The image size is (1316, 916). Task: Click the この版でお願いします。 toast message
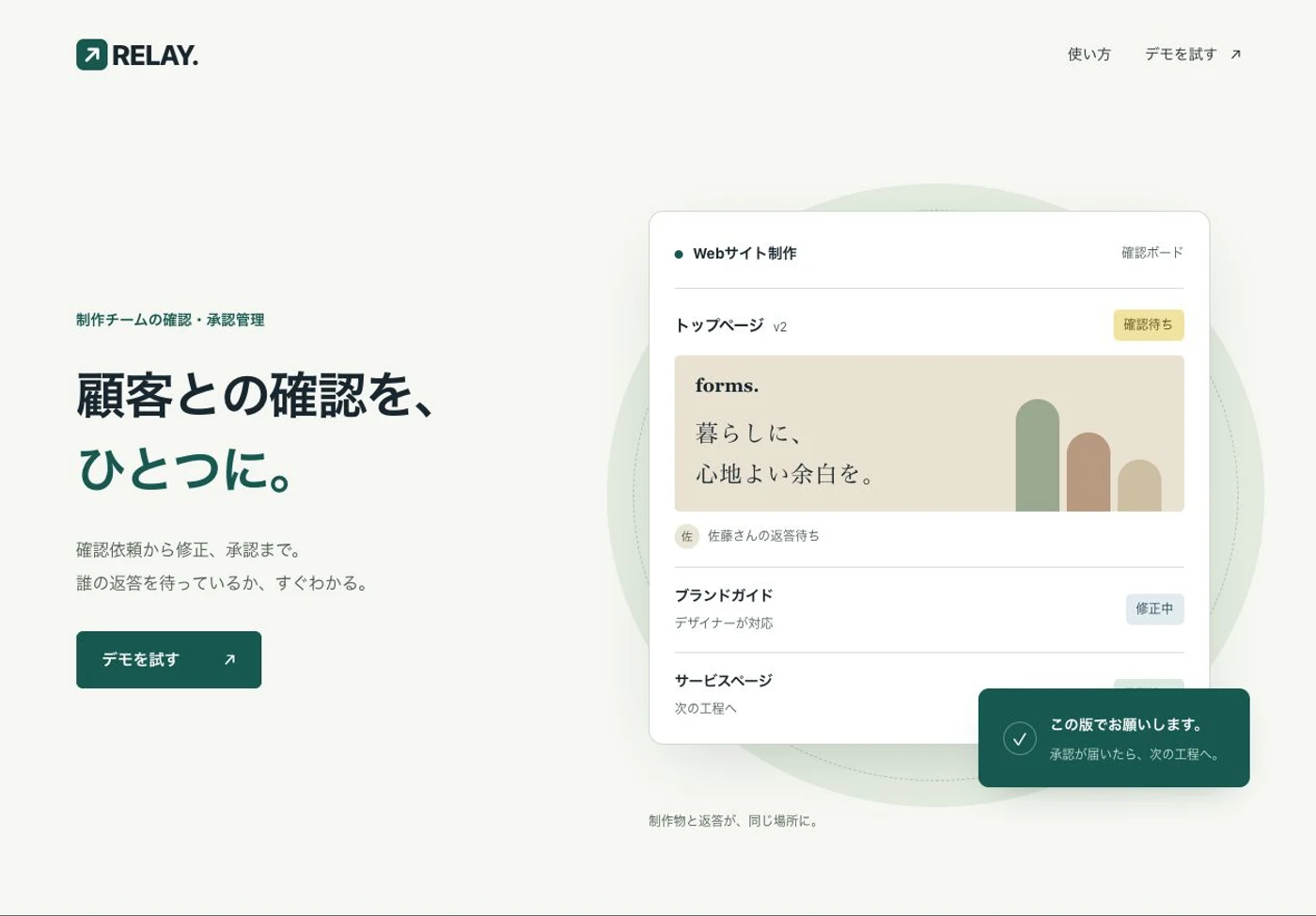pos(1127,724)
